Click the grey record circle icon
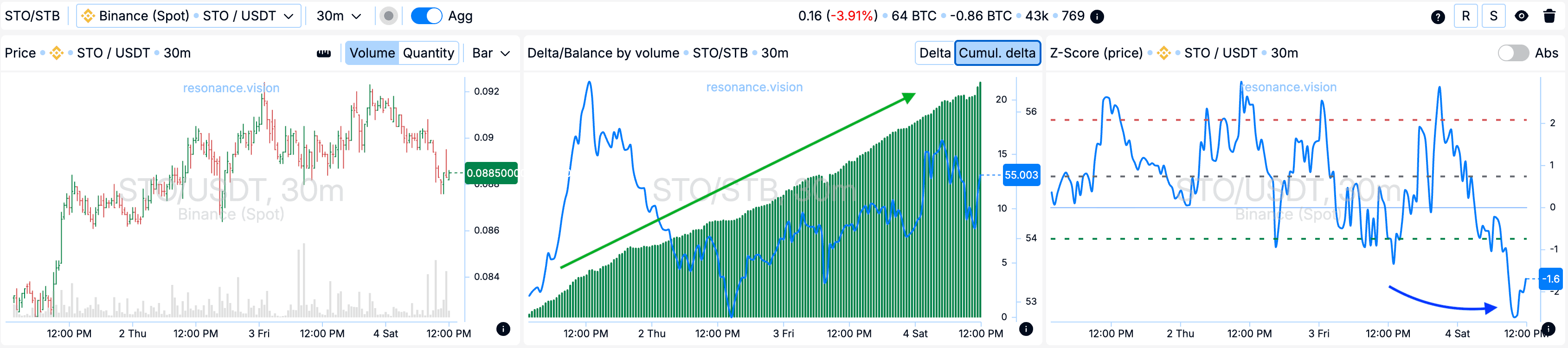Viewport: 1568px width, 348px height. pos(388,16)
